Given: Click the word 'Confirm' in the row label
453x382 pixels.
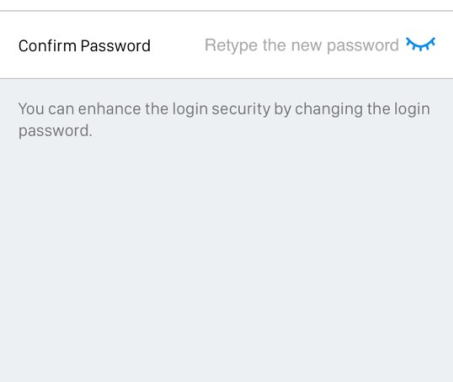Looking at the screenshot, I should (x=47, y=46).
